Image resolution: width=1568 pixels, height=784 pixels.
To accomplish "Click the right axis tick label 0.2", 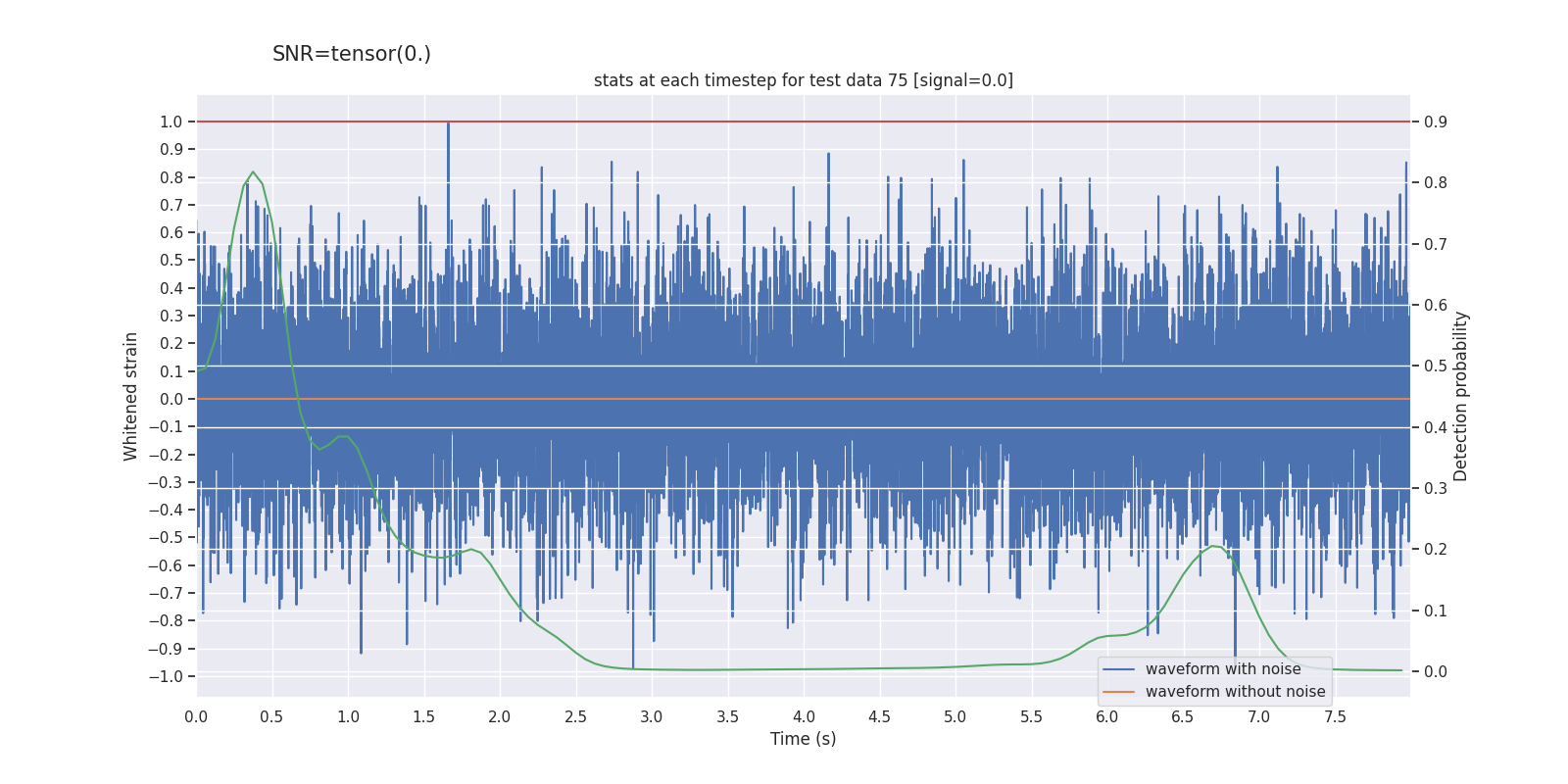I will pyautogui.click(x=1436, y=549).
